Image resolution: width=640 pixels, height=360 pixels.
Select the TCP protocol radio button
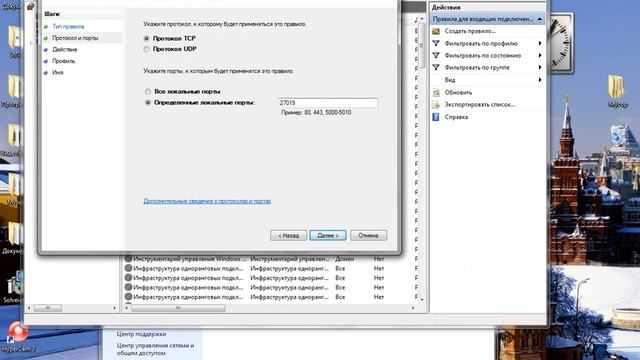(x=147, y=38)
